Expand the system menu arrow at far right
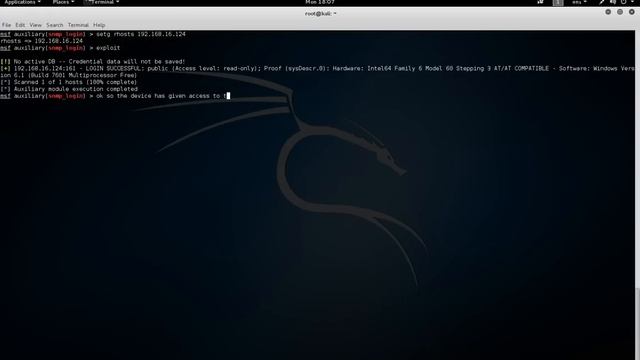 click(632, 2)
